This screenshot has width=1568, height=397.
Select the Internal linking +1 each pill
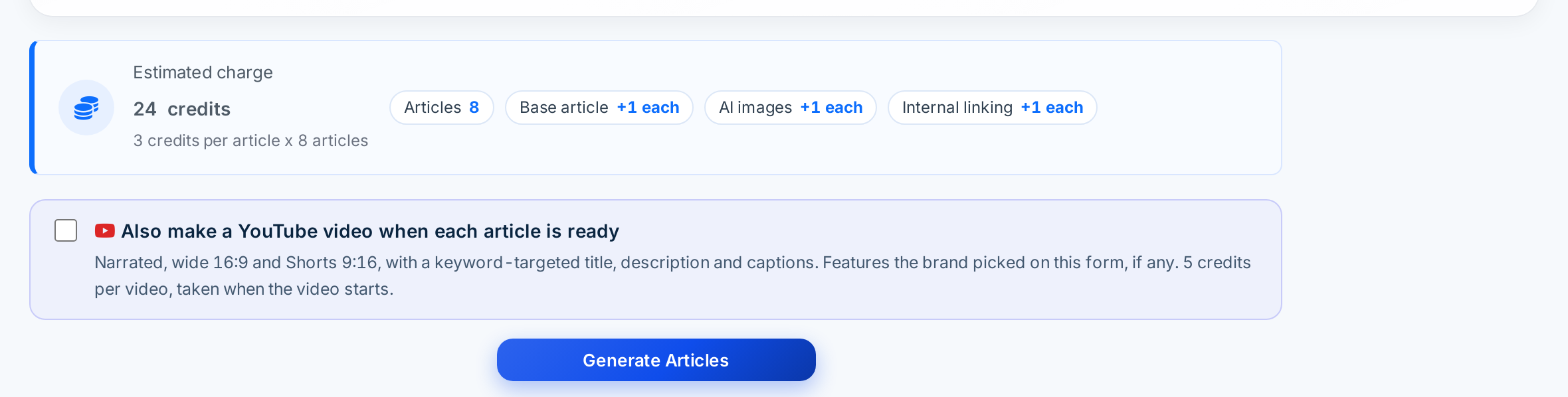993,108
